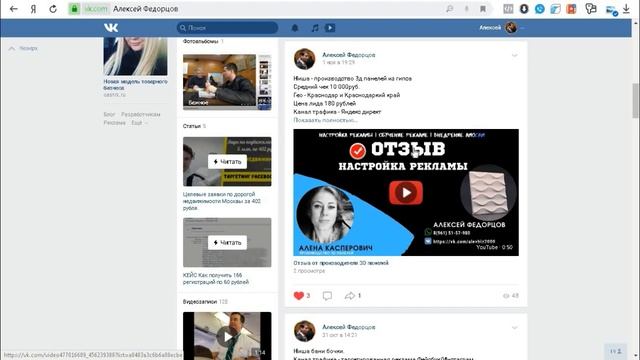
Task: Share the 3D panels post
Action: [349, 296]
